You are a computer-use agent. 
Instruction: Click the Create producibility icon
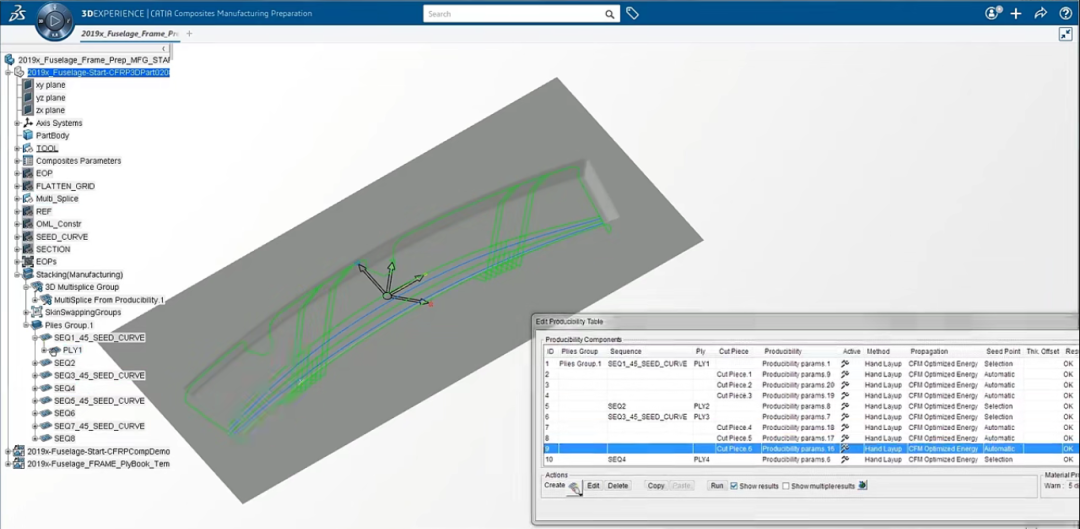pyautogui.click(x=574, y=487)
